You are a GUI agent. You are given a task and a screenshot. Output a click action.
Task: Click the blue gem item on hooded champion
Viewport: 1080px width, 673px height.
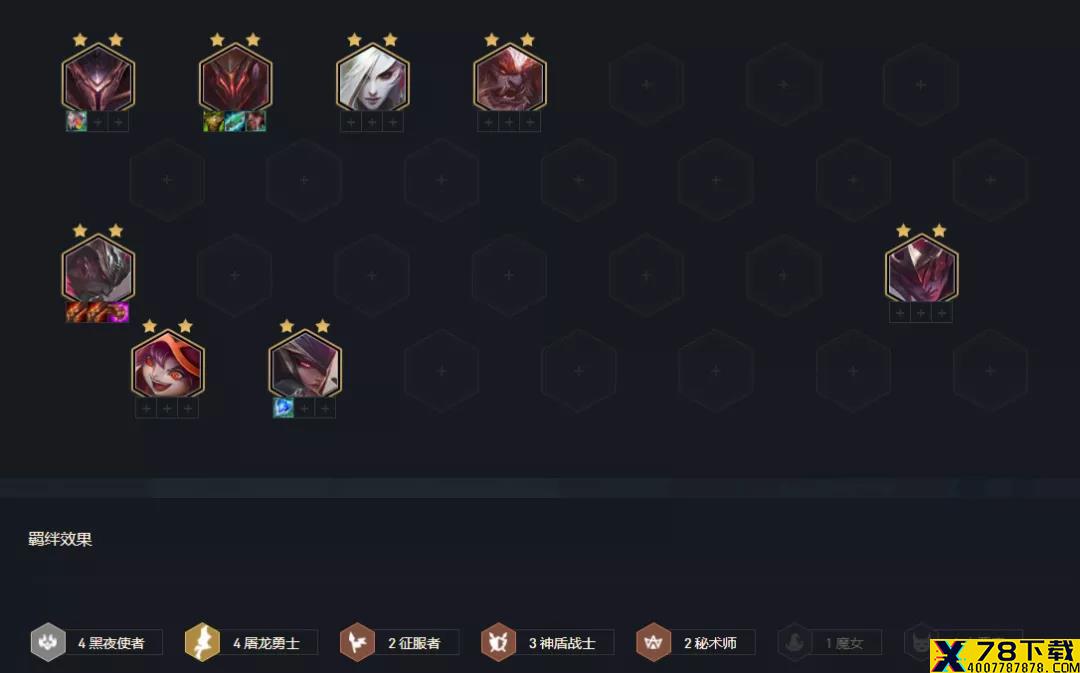coord(283,408)
